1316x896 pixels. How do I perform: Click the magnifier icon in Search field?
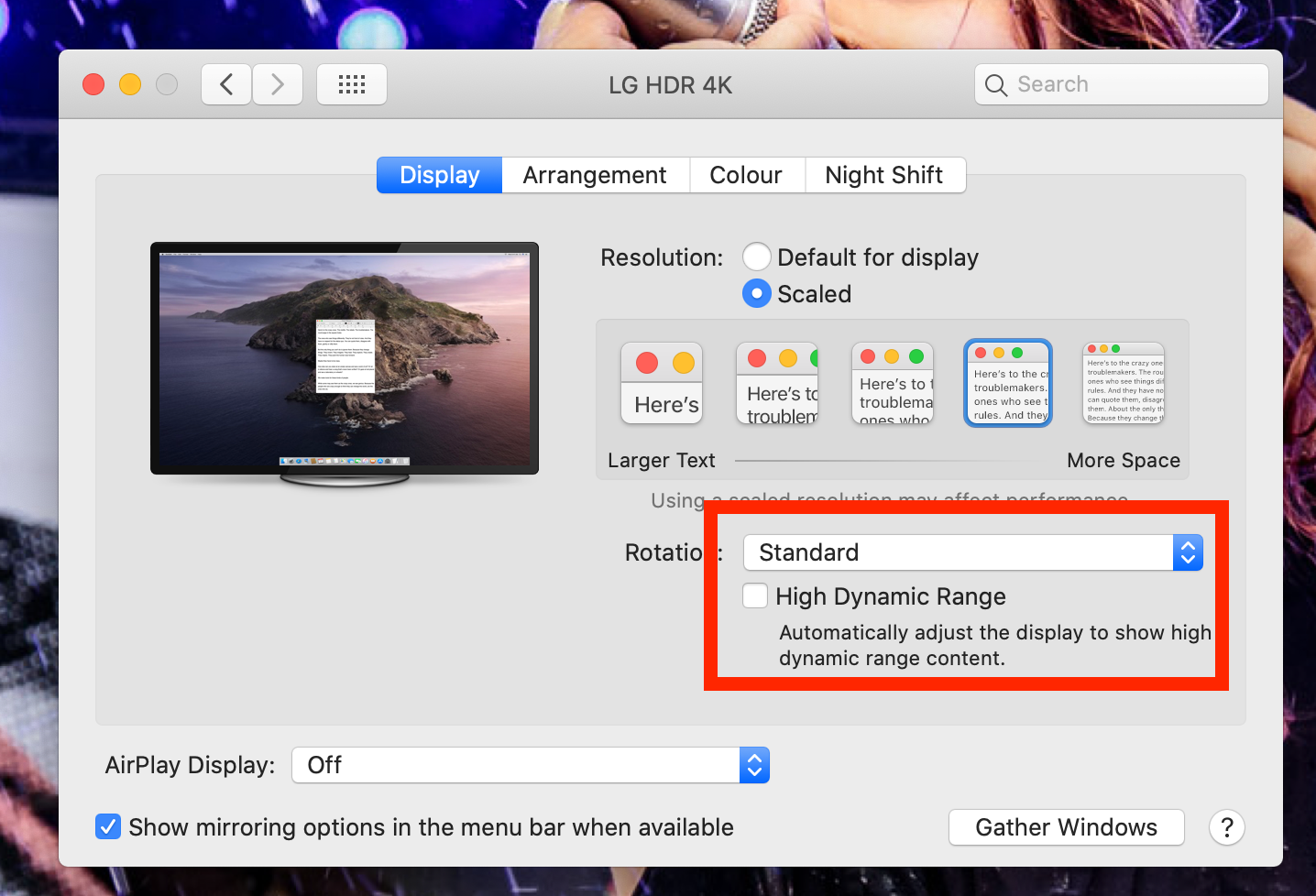click(996, 85)
